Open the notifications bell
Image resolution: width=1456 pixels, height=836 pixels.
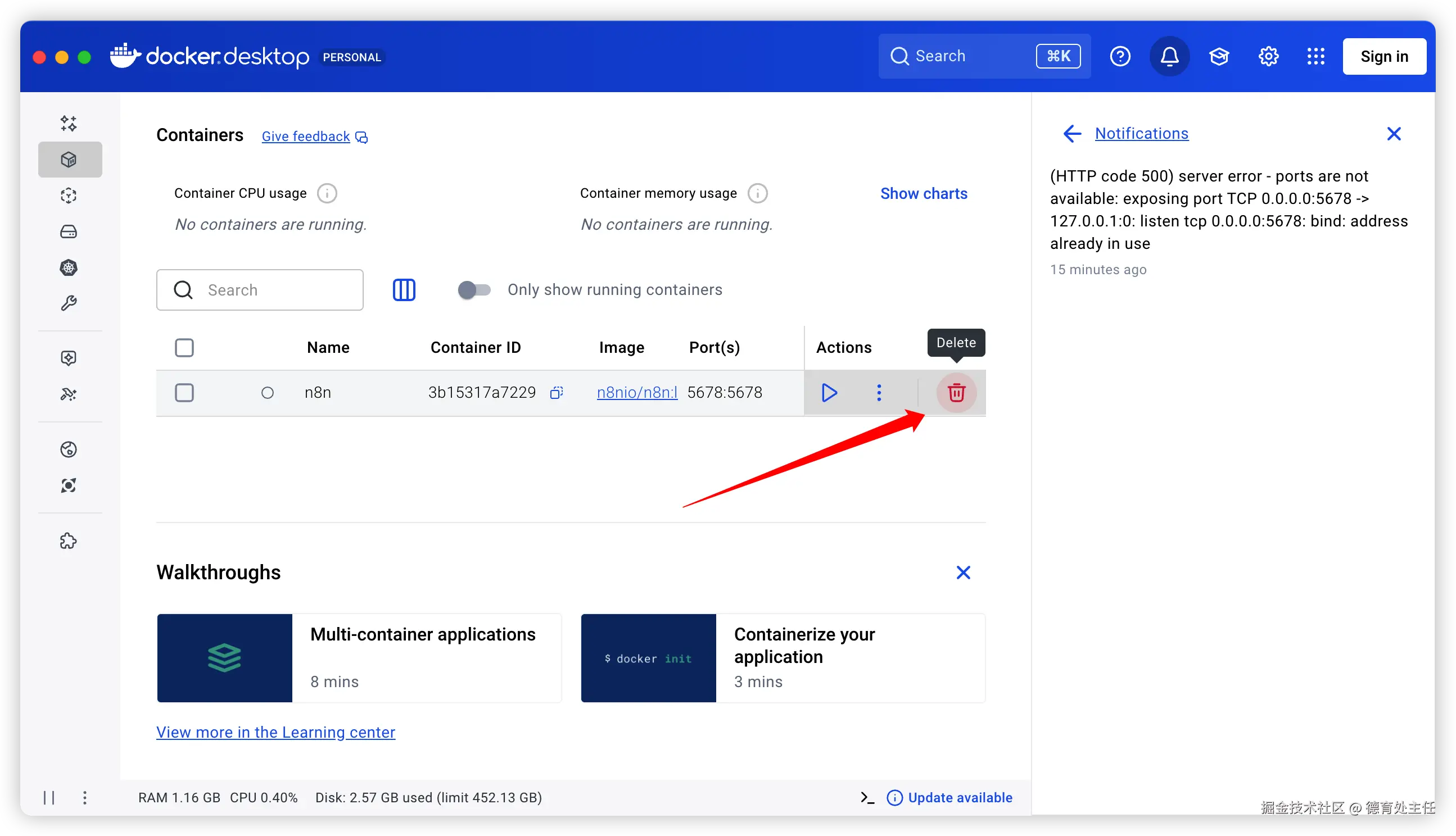tap(1169, 56)
